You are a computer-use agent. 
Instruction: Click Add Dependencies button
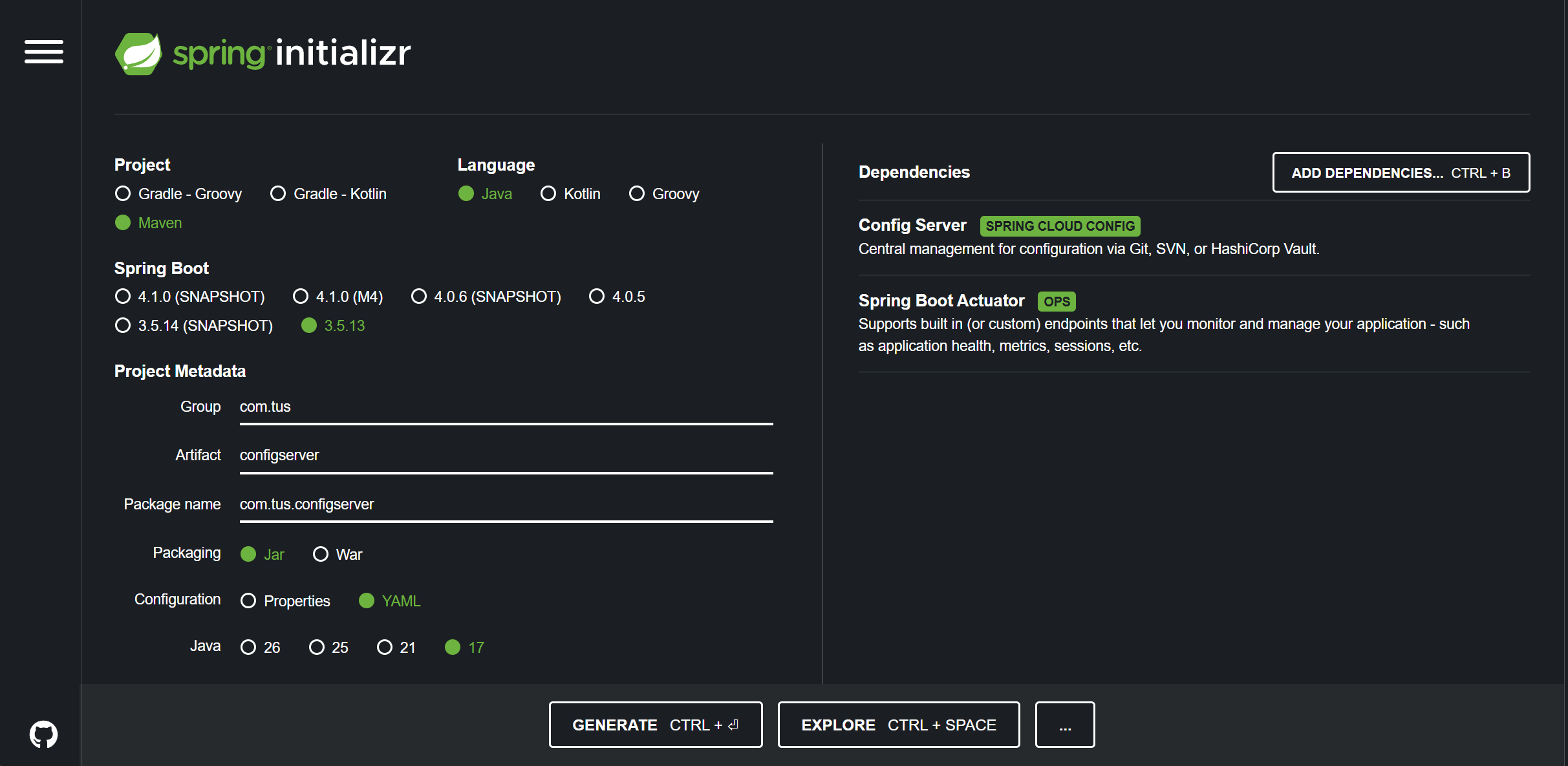point(1401,173)
